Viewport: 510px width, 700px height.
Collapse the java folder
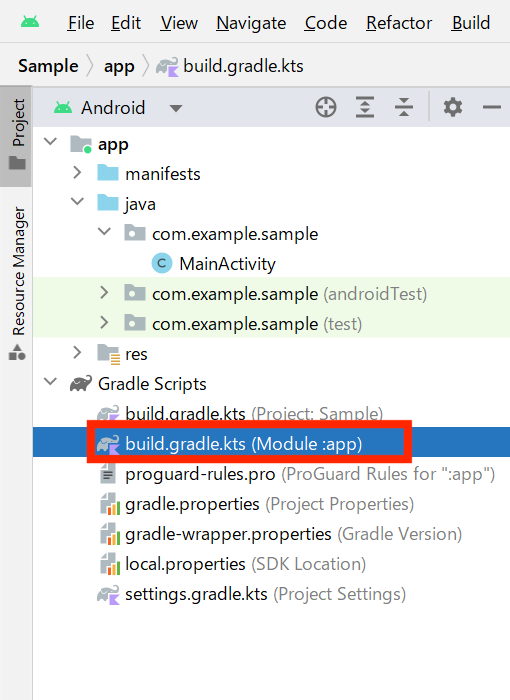(x=77, y=203)
